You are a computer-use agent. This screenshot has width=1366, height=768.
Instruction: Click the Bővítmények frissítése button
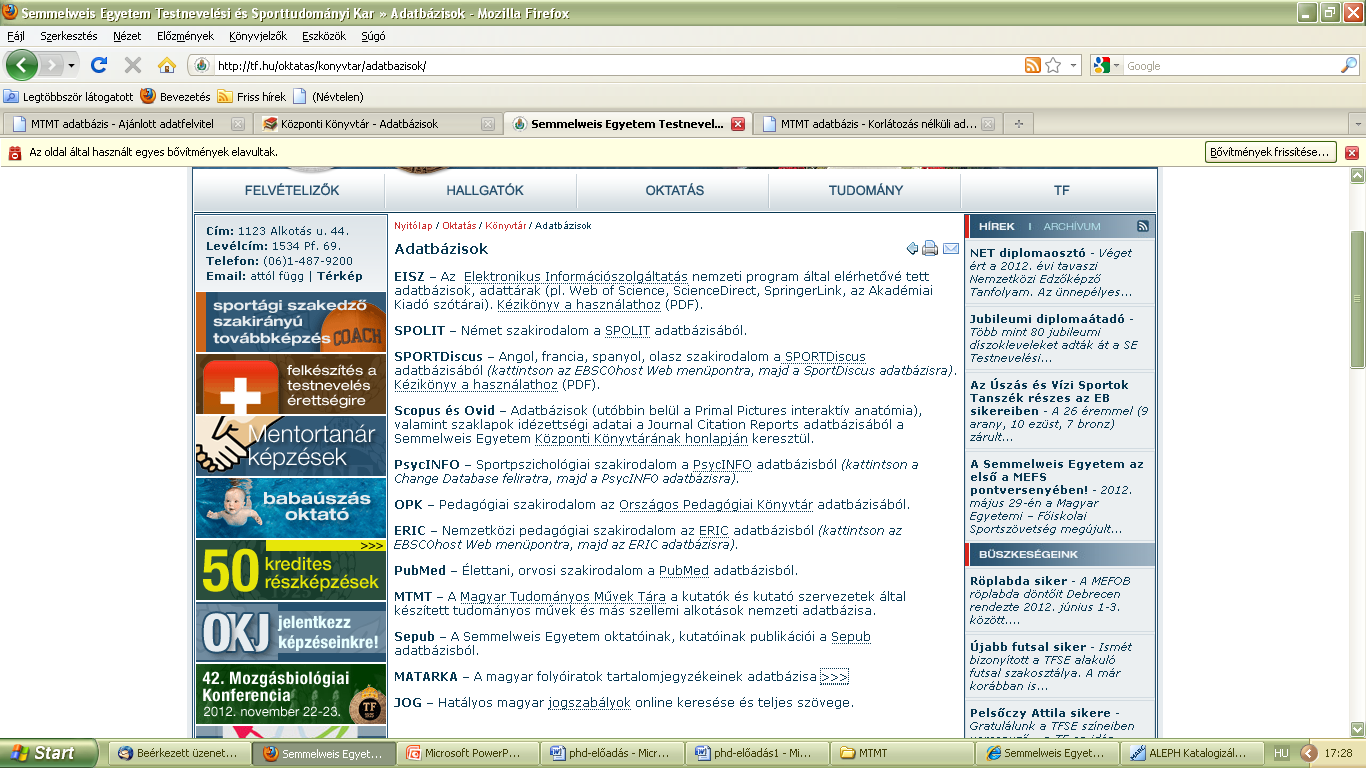point(1271,152)
